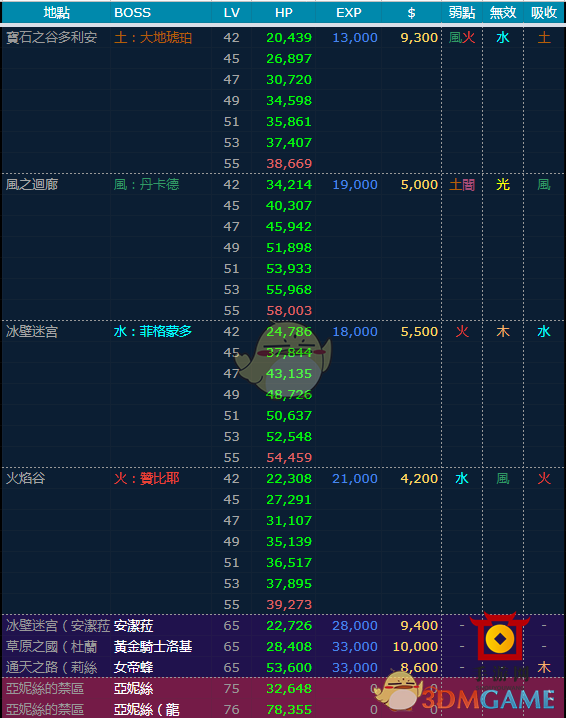Image resolution: width=566 pixels, height=718 pixels.
Task: Select boss name 土：大地琥珀
Action: (x=153, y=38)
